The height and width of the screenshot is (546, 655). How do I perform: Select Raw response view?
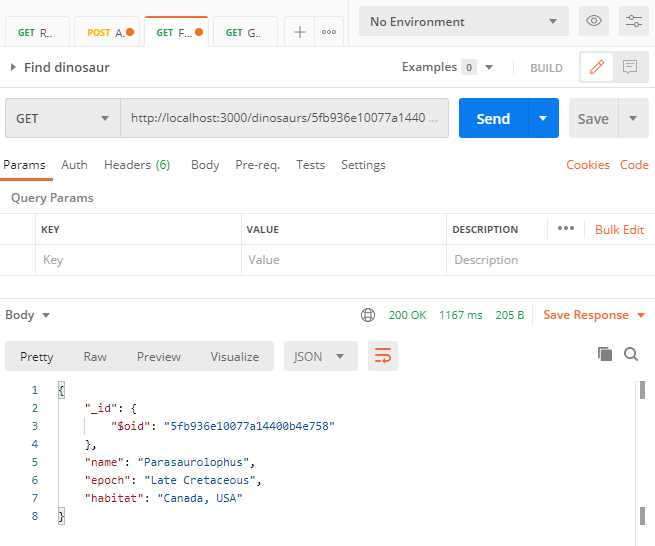(x=95, y=356)
